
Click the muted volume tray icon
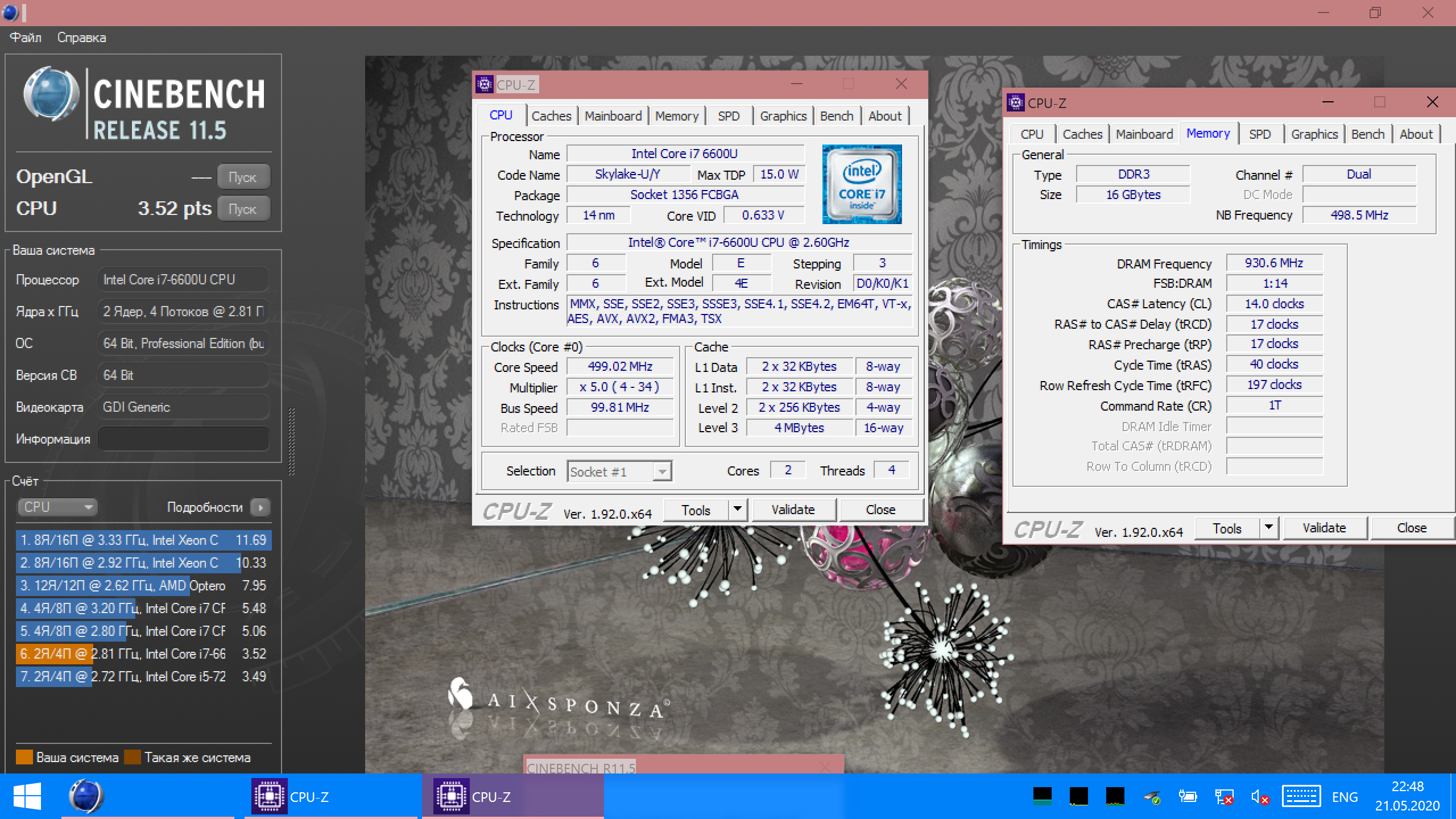point(1260,797)
